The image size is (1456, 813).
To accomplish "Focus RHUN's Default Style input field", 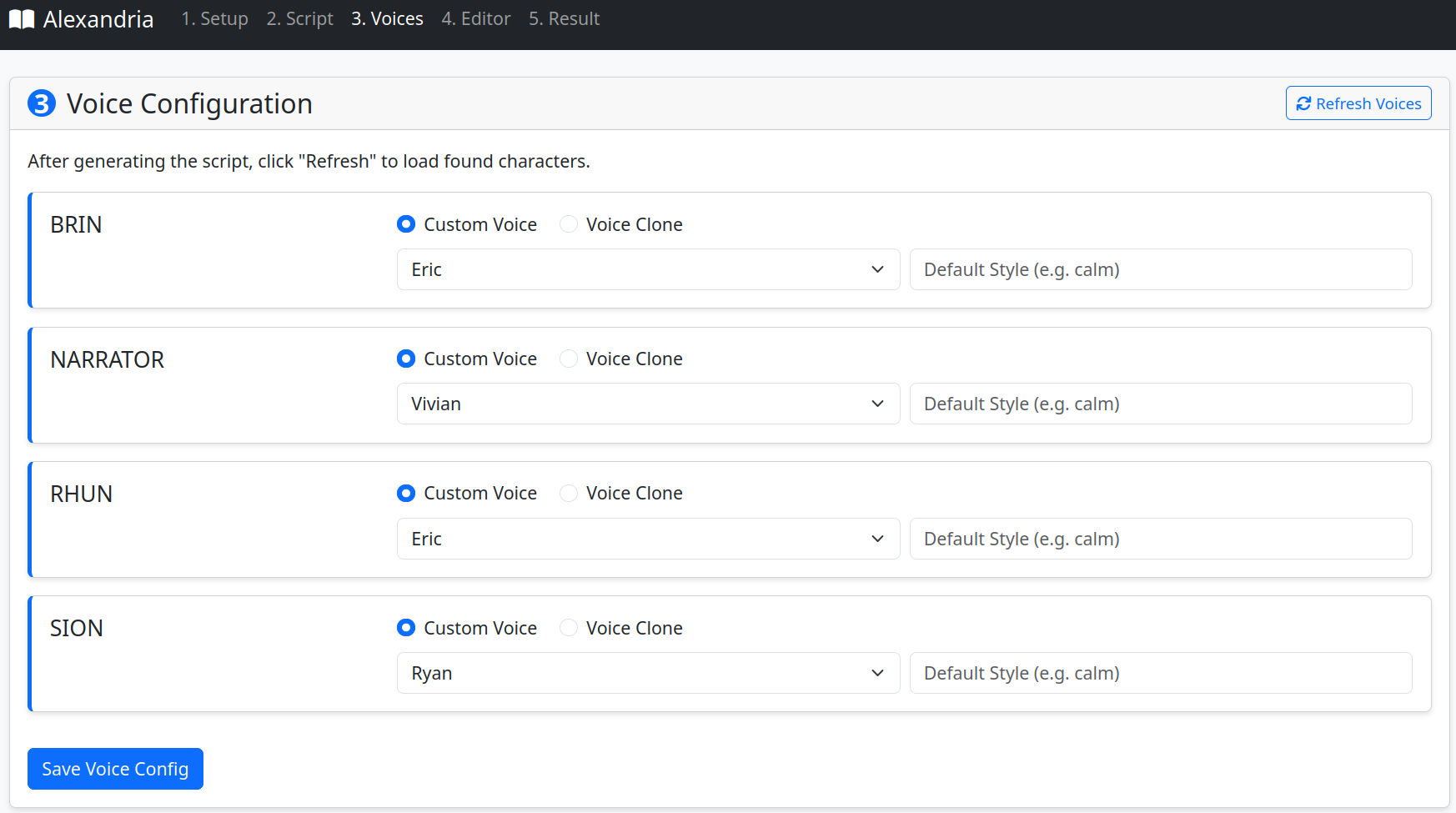I will point(1161,539).
